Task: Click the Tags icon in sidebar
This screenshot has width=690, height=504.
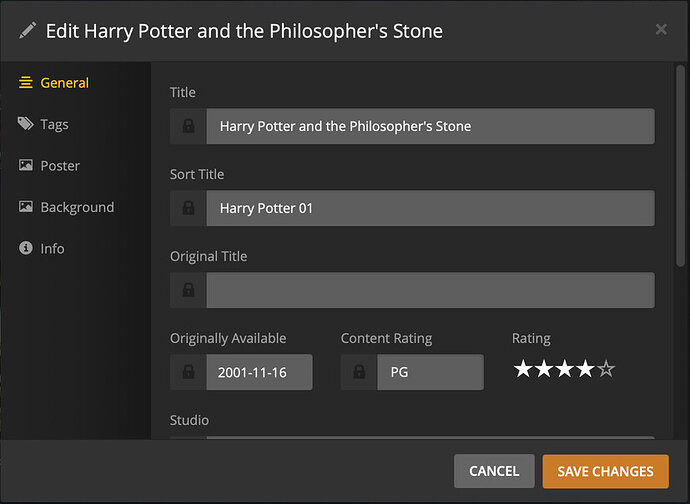Action: (x=26, y=124)
